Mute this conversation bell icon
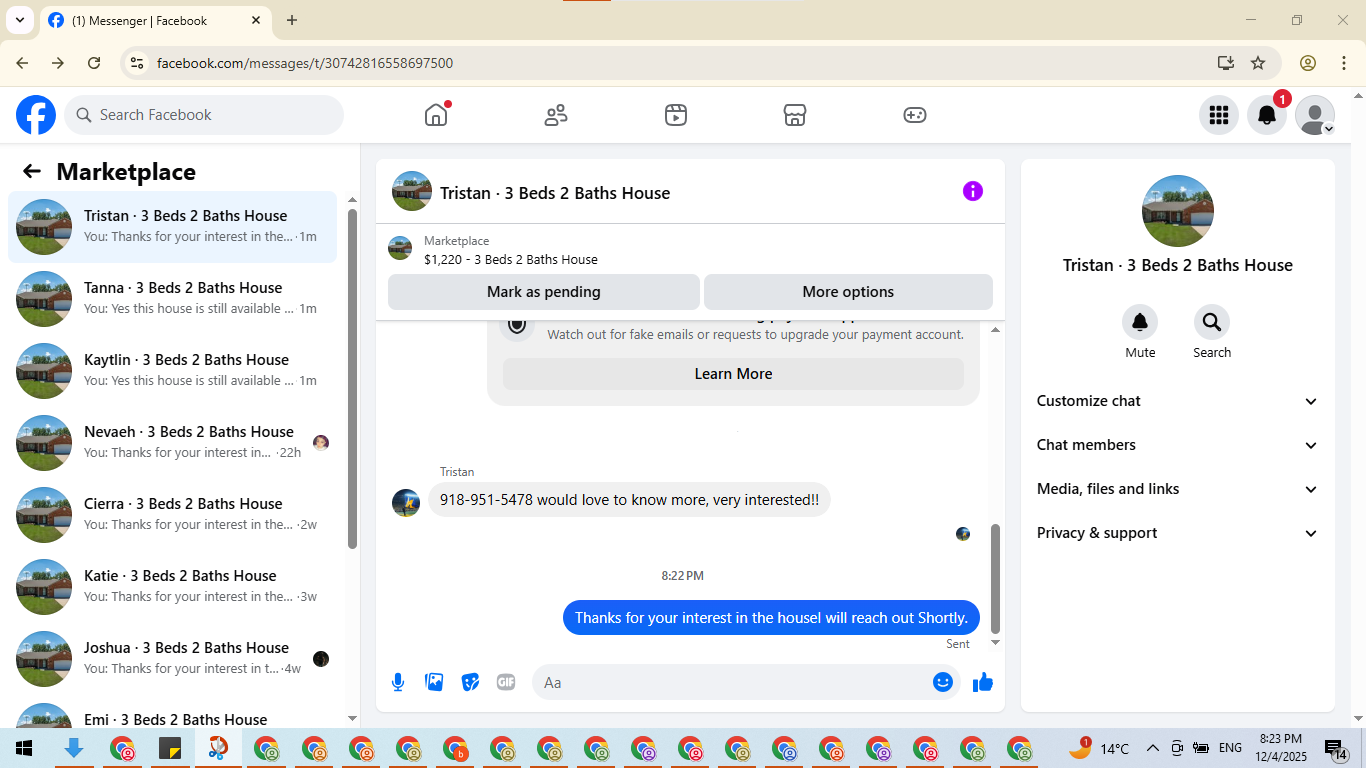 [x=1140, y=322]
